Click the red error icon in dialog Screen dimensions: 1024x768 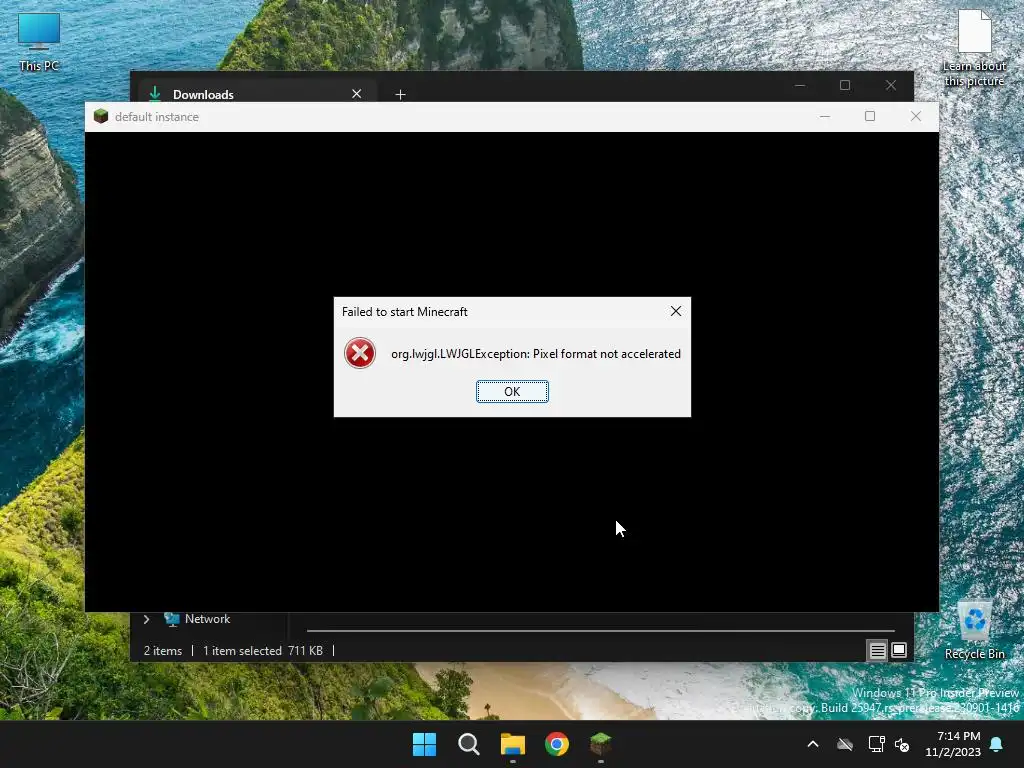pos(360,353)
